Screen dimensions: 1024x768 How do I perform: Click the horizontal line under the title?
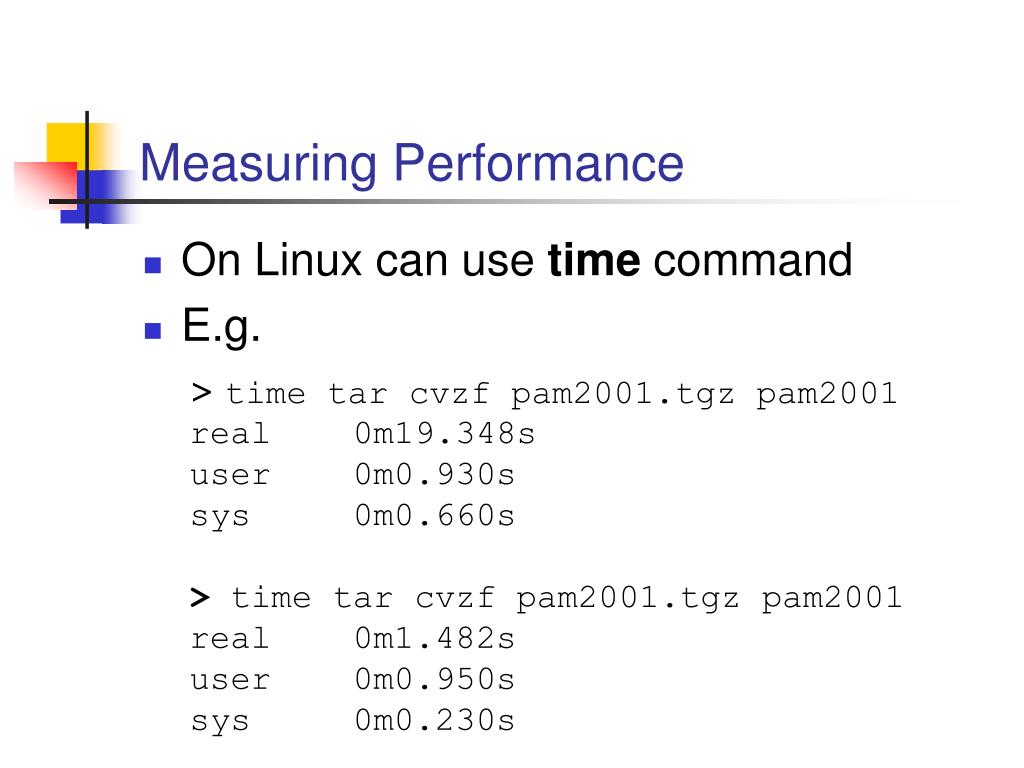click(503, 201)
